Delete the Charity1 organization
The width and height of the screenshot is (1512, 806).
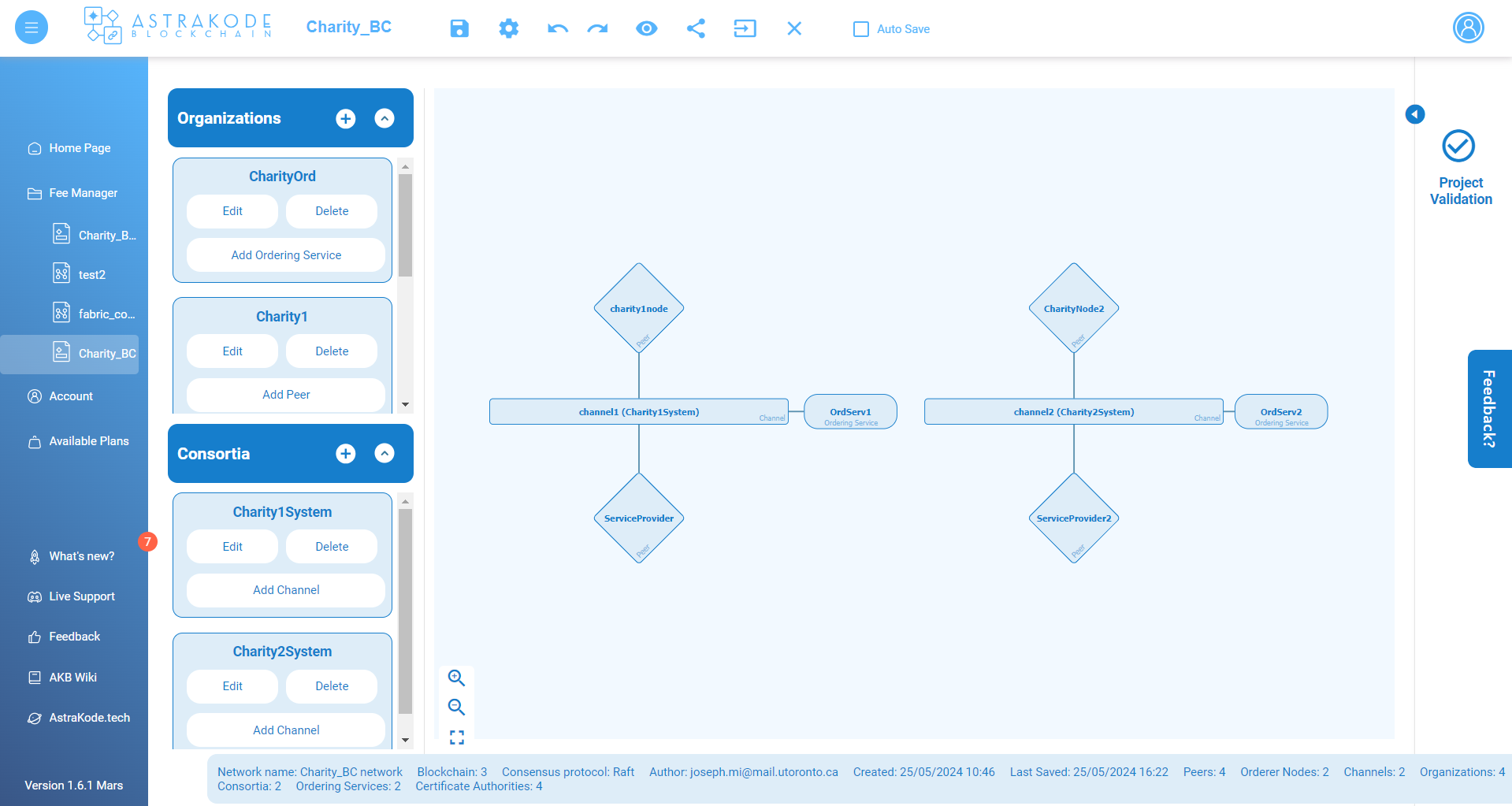(x=332, y=351)
